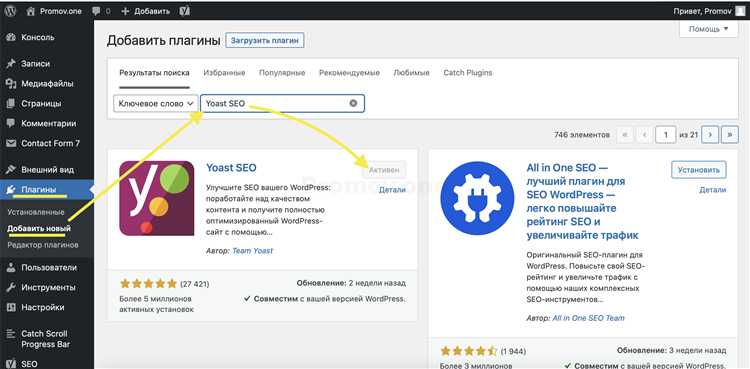750x369 pixels.
Task: Click Установить for All in One SEO
Action: pyautogui.click(x=699, y=170)
